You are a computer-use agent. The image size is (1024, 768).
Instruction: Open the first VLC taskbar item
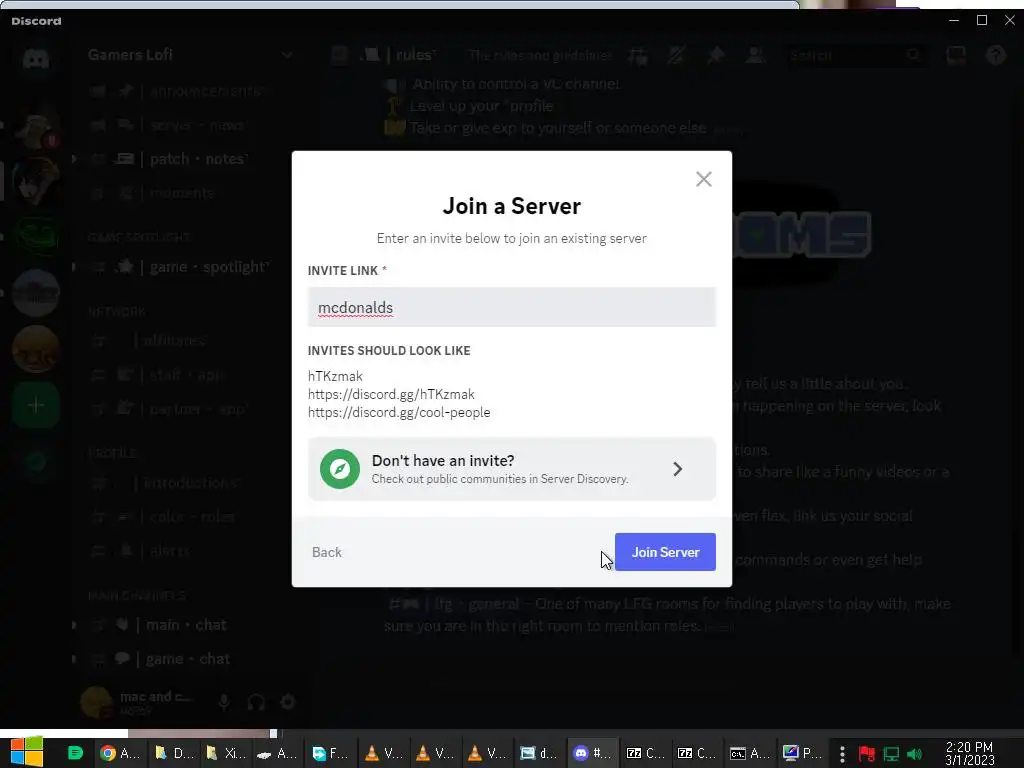tap(383, 753)
